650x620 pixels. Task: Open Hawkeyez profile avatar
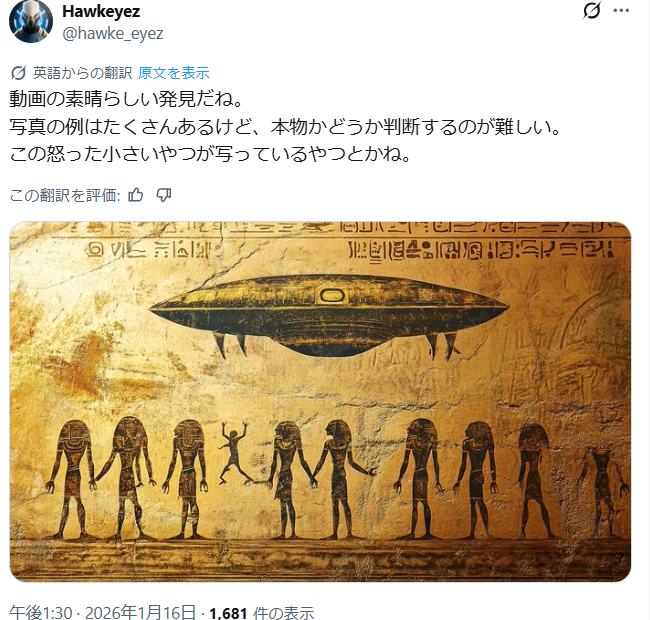click(31, 22)
